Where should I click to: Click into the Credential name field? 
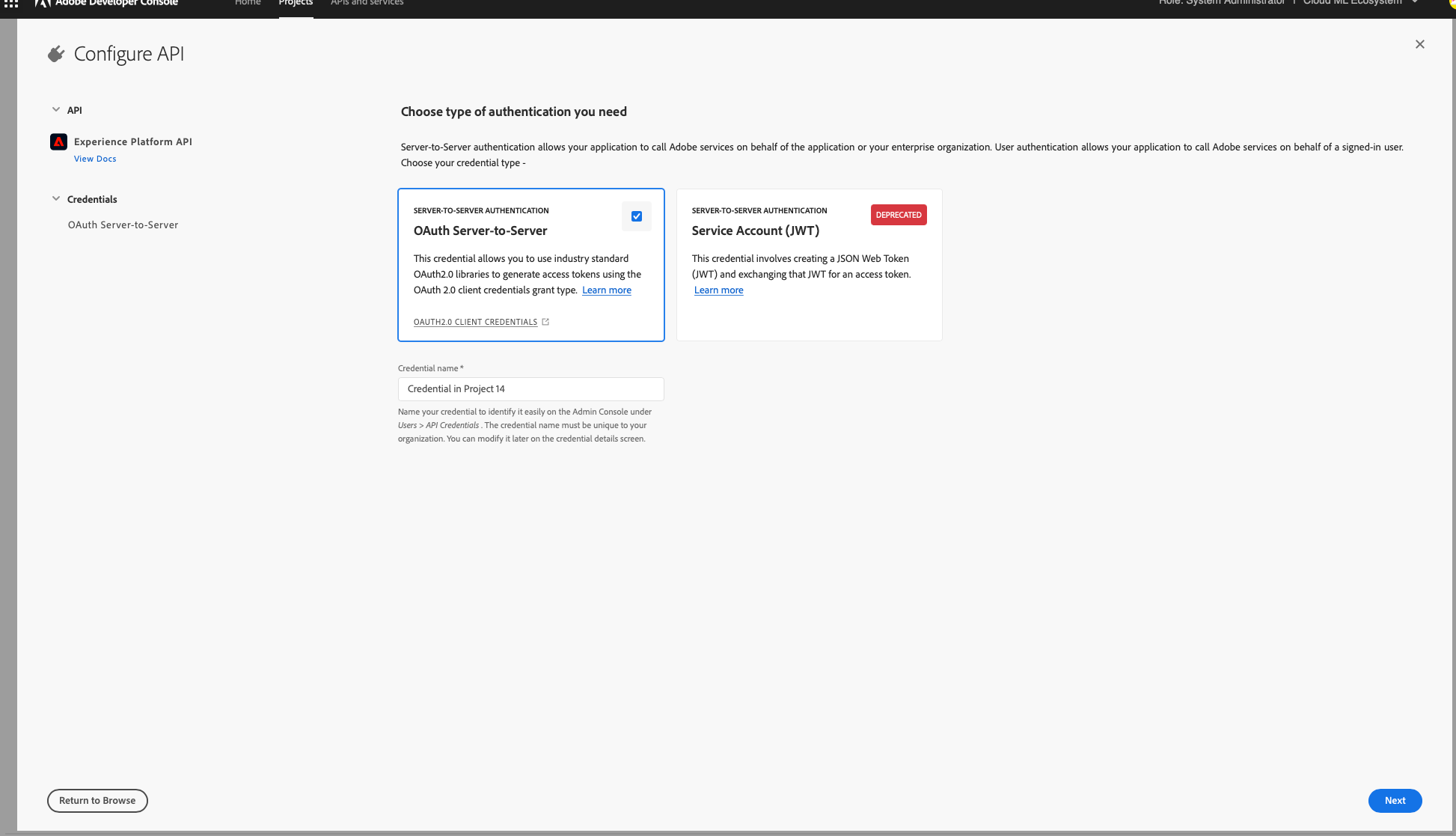click(530, 389)
